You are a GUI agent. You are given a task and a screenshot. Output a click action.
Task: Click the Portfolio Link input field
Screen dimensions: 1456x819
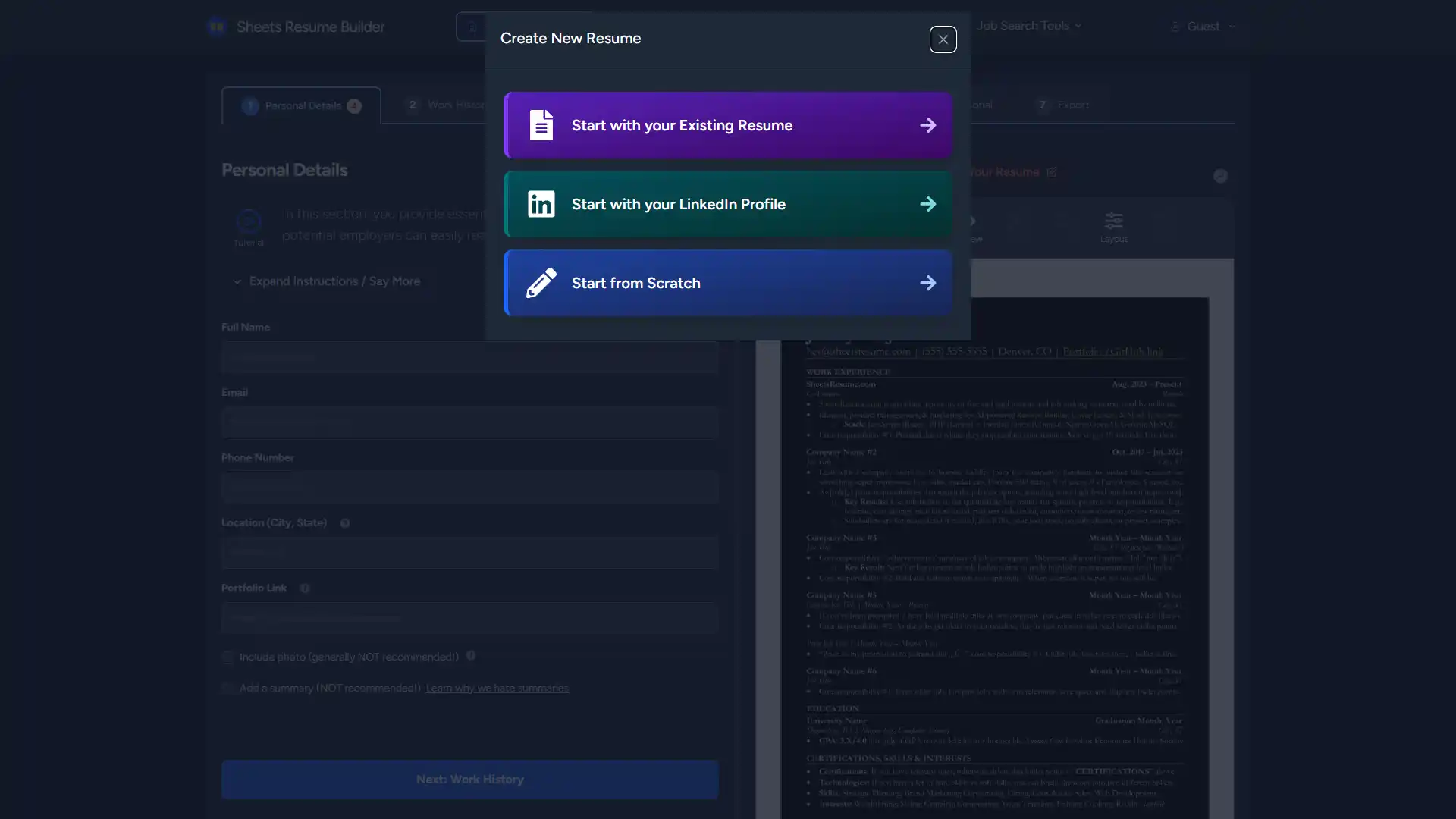click(x=469, y=618)
